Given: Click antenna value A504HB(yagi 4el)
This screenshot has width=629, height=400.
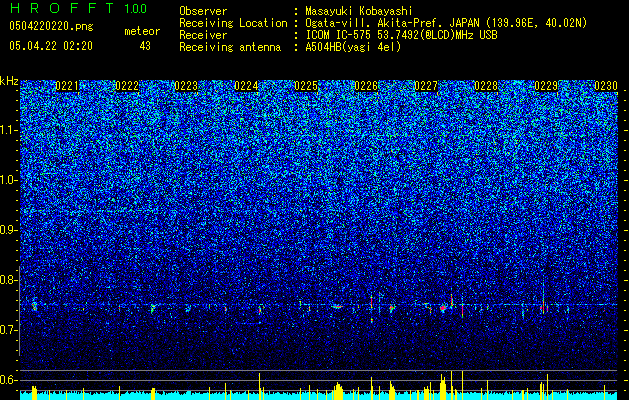Looking at the screenshot, I should (353, 47).
